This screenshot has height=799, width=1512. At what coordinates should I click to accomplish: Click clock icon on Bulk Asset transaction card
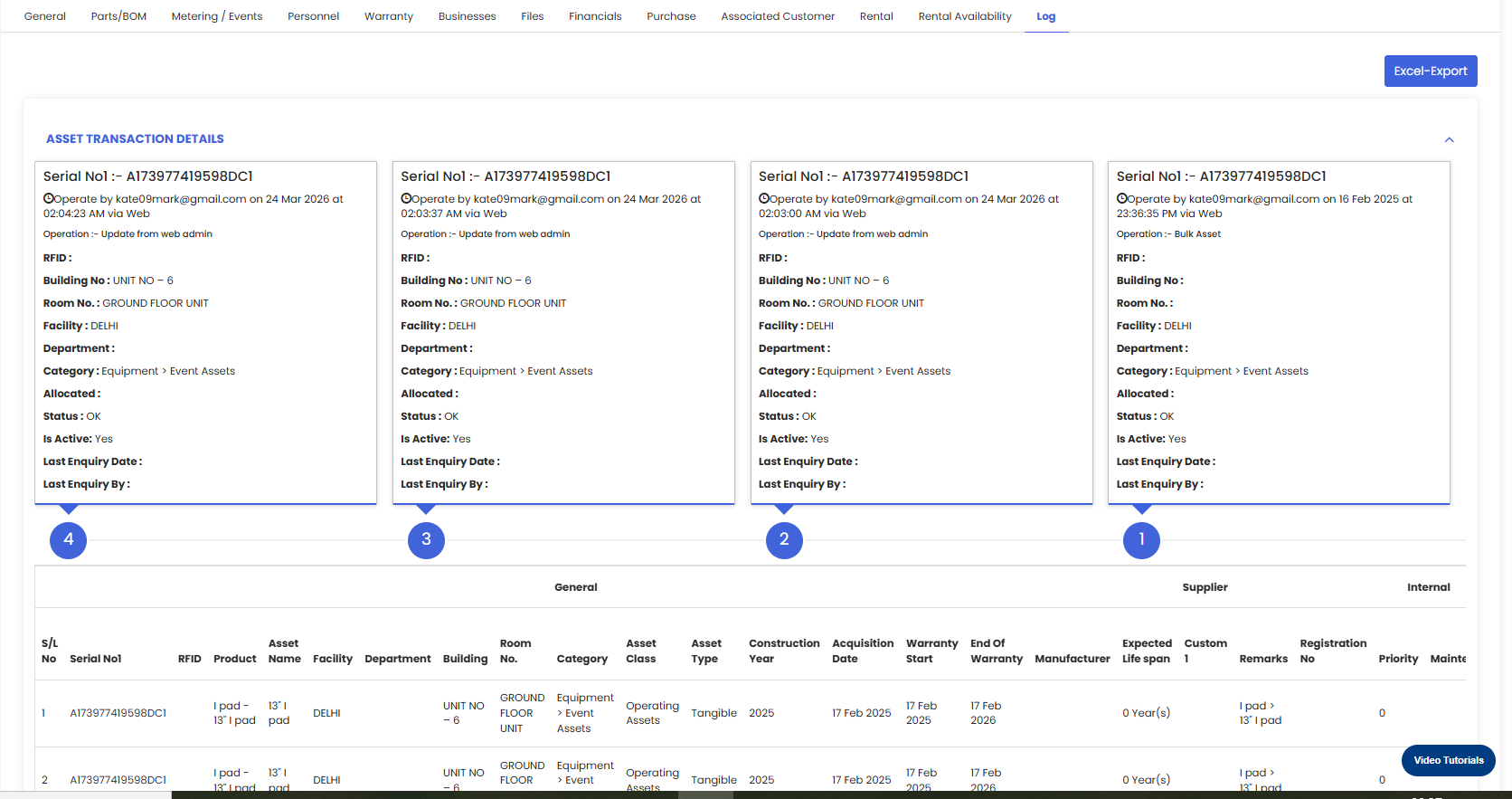click(1122, 198)
